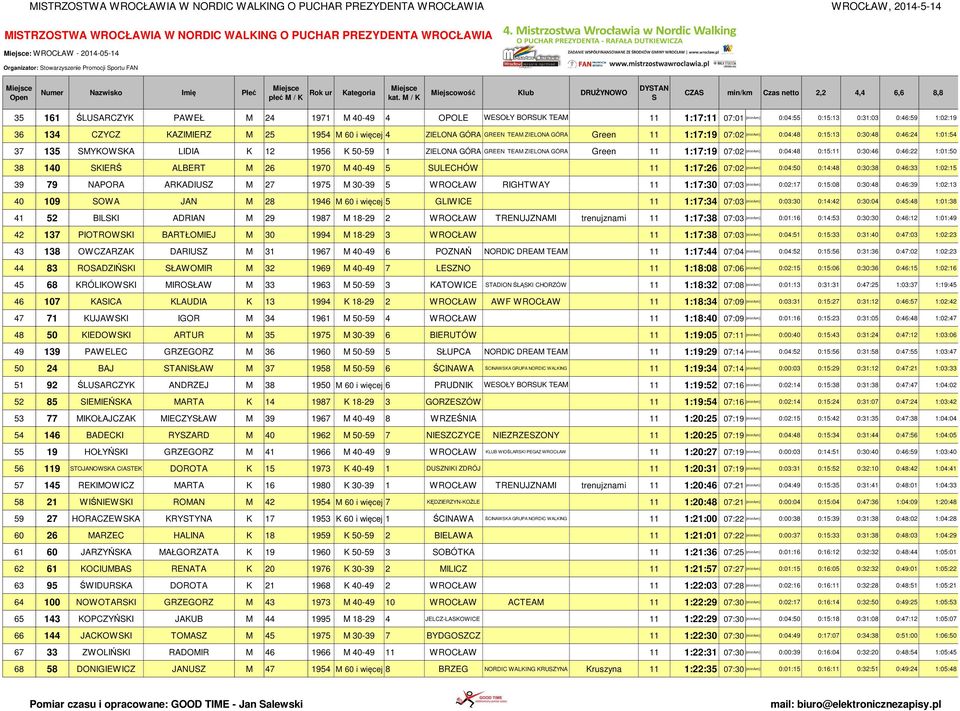The image size is (960, 711).
Task: Select the Nazwisko column header
Action: coord(106,93)
